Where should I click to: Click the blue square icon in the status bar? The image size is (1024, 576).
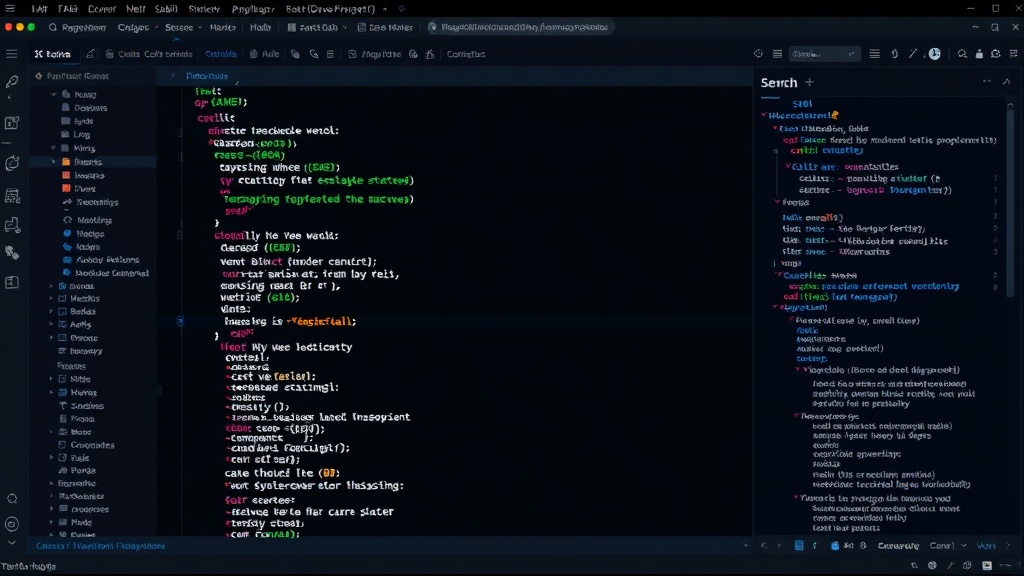coord(799,545)
